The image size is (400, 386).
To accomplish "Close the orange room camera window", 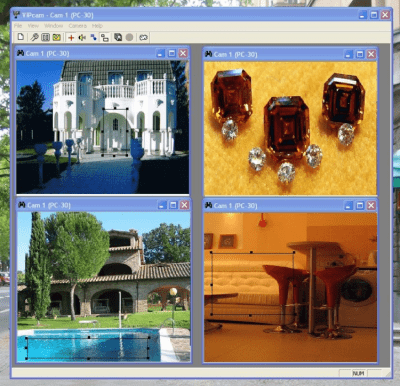I will pos(371,205).
